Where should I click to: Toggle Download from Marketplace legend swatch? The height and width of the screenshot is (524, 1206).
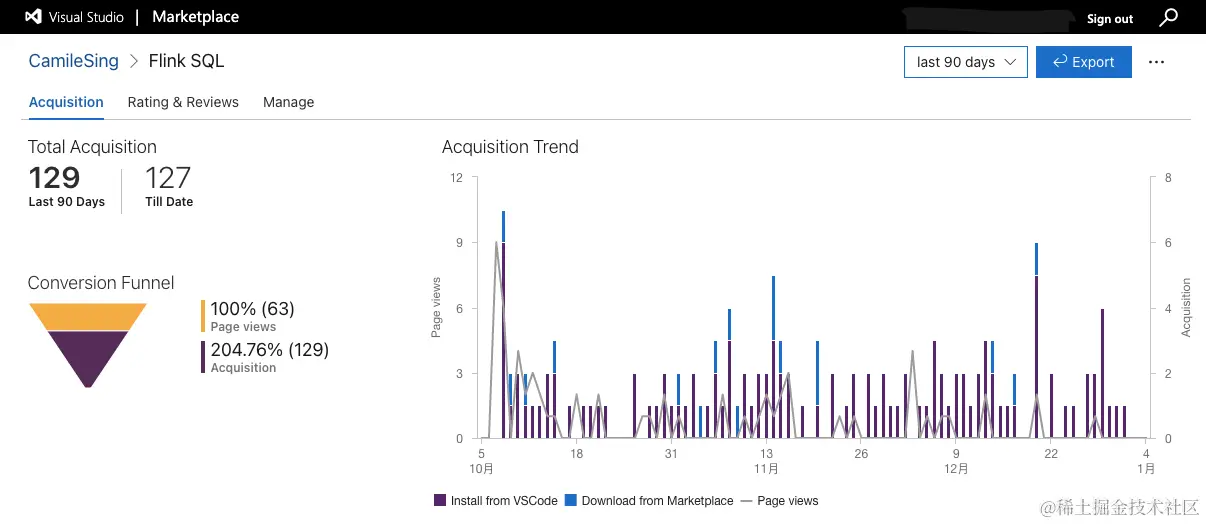(571, 500)
